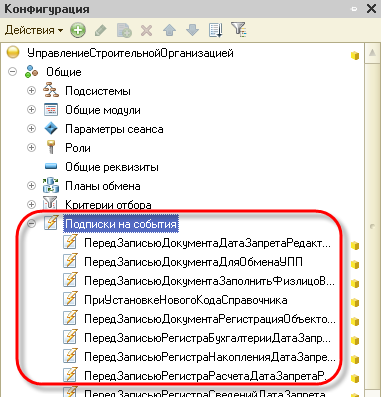Click the Подсистемы hierarchy icon
The height and width of the screenshot is (397, 381).
point(51,90)
